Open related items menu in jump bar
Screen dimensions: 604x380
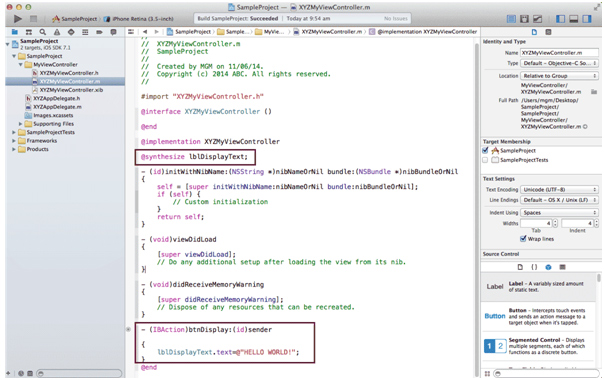(131, 32)
